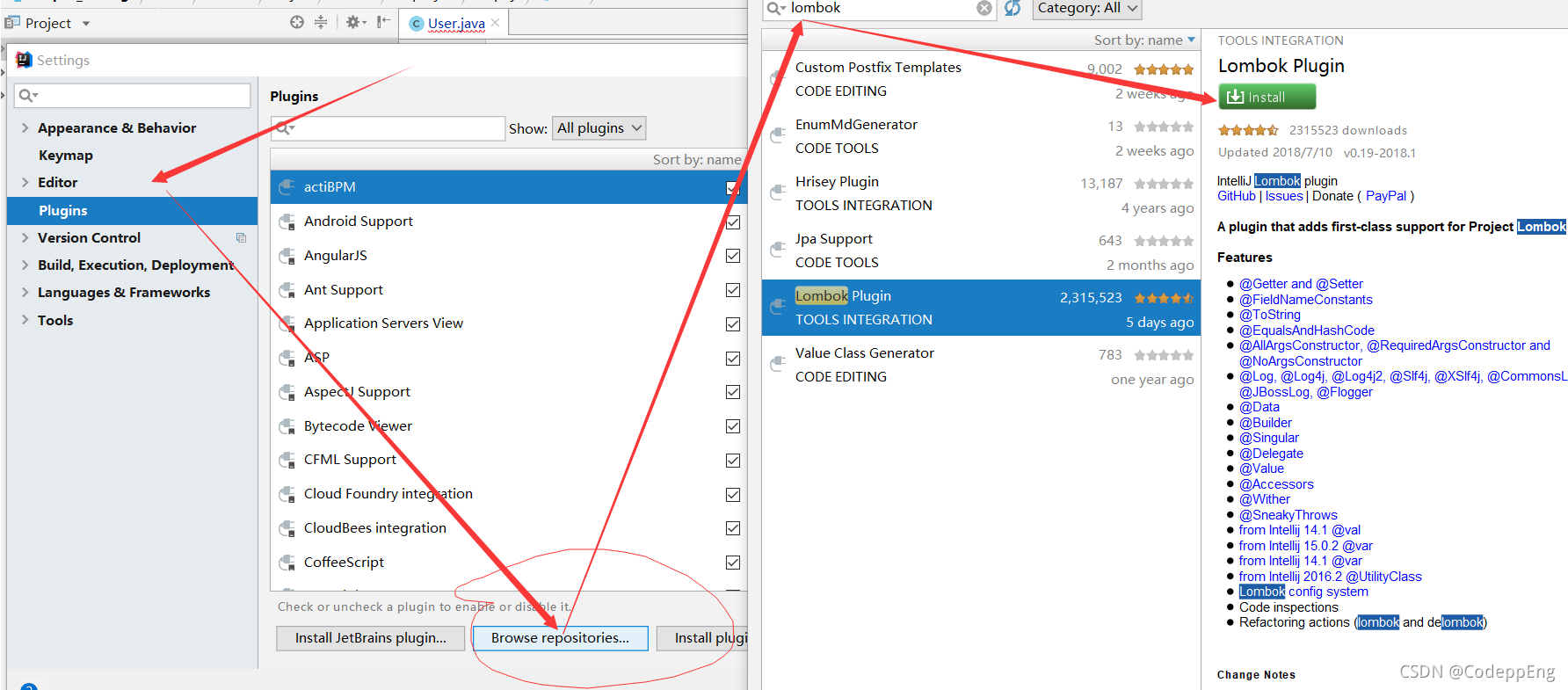Viewport: 1568px width, 690px height.
Task: Toggle the CoffeeScript plugin checkbox
Action: click(733, 563)
